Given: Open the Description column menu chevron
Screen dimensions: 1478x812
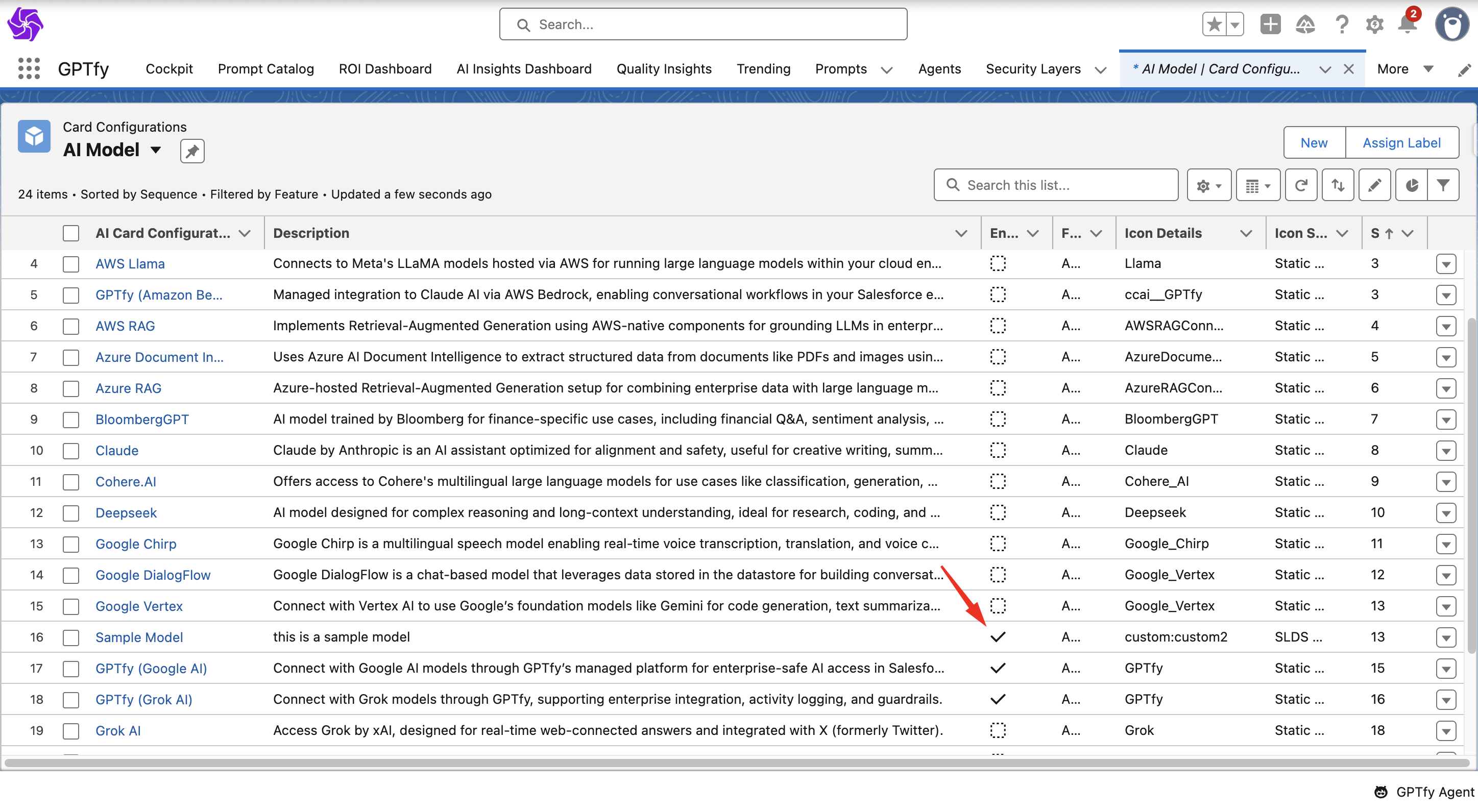Looking at the screenshot, I should pyautogui.click(x=961, y=233).
